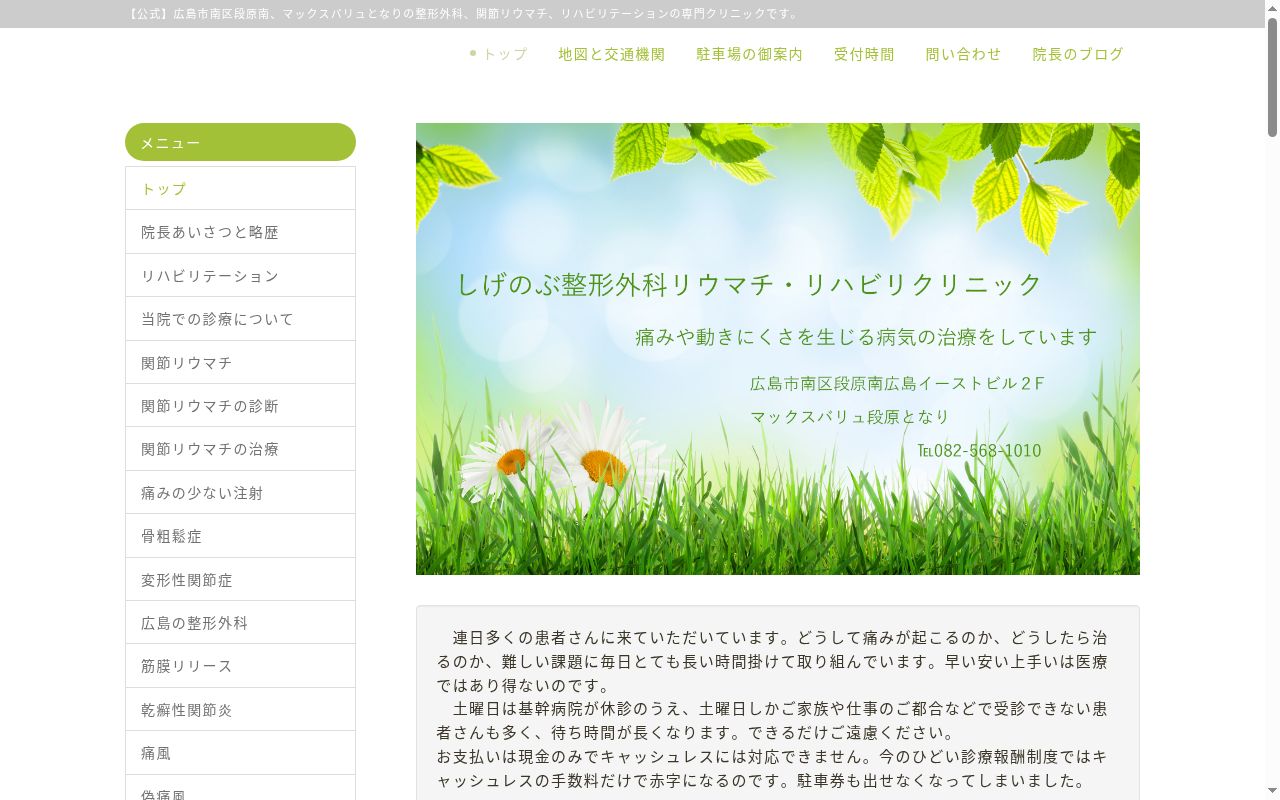The image size is (1280, 800).
Task: Select 当院での診療について in sidebar
Action: tap(240, 319)
